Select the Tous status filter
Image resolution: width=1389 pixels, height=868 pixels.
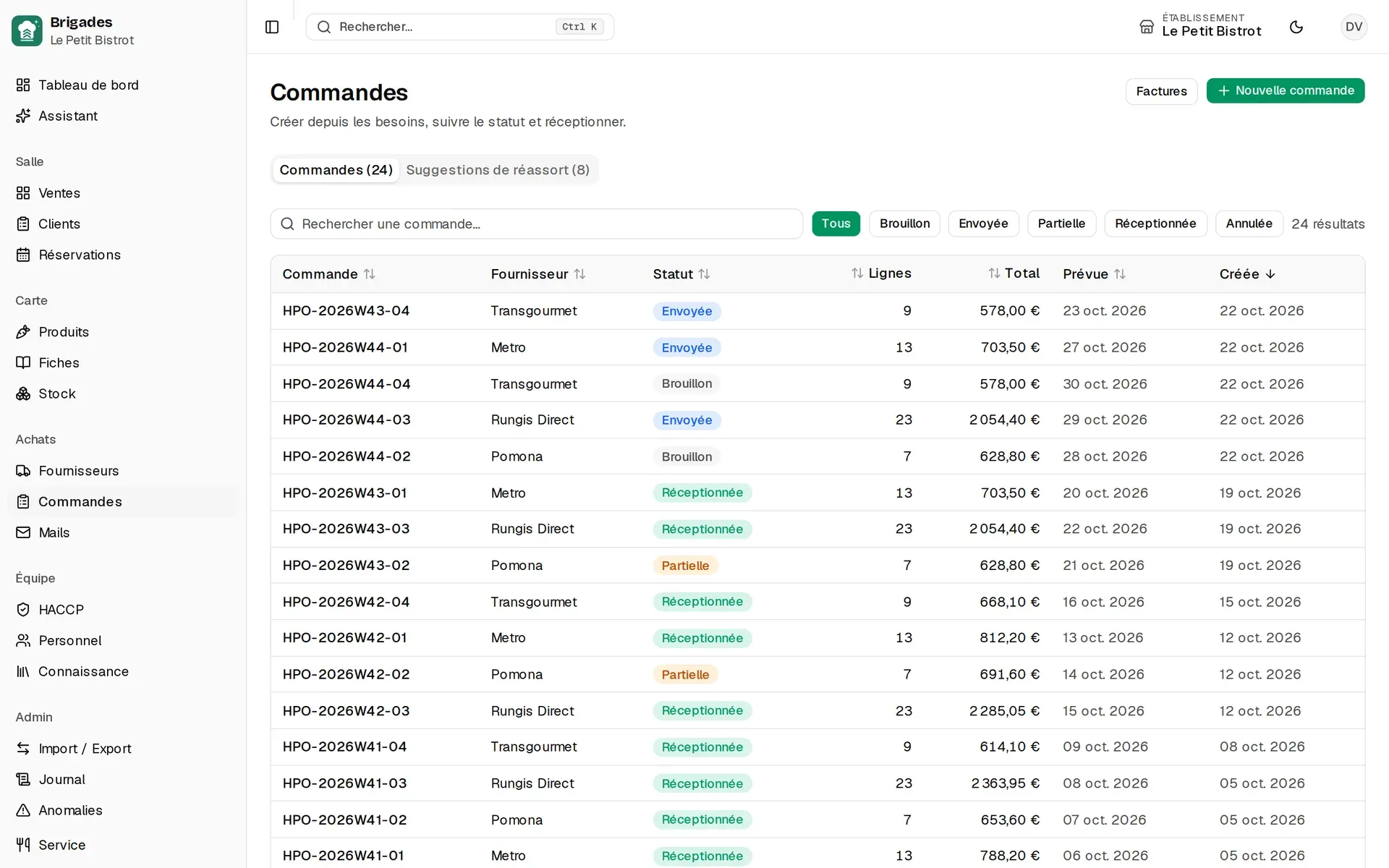coord(836,224)
